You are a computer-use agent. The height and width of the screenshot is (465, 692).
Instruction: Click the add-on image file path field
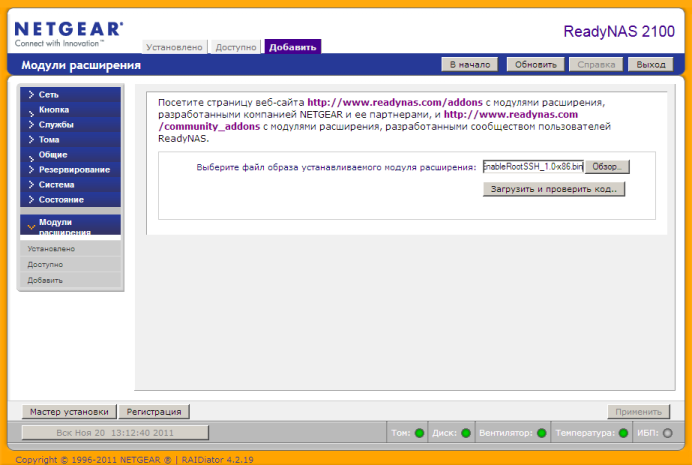point(533,167)
